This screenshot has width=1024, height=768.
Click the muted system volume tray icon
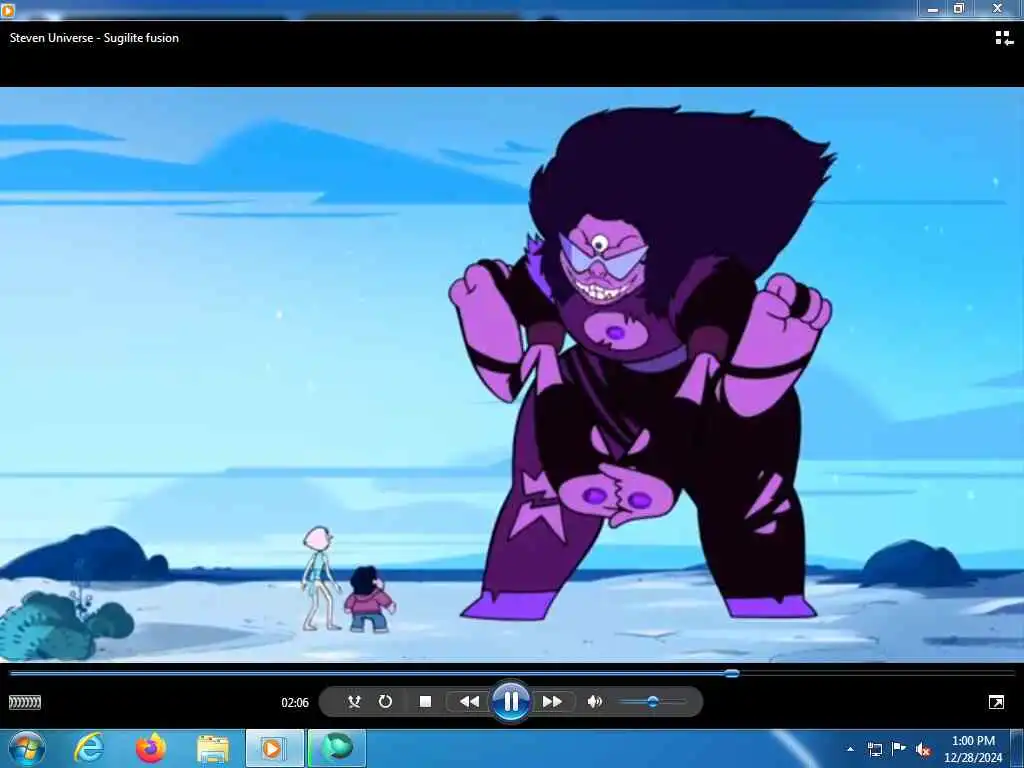(x=923, y=750)
